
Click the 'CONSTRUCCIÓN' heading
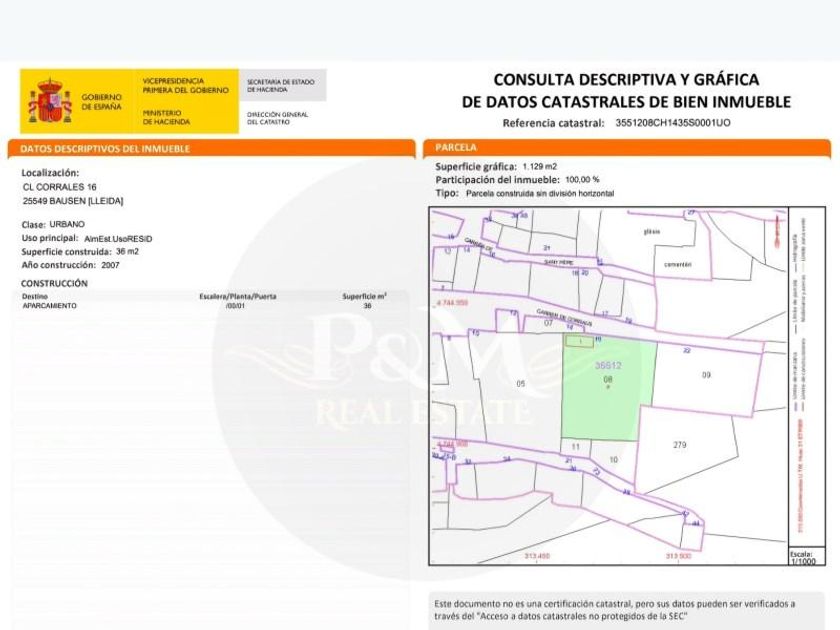54,283
